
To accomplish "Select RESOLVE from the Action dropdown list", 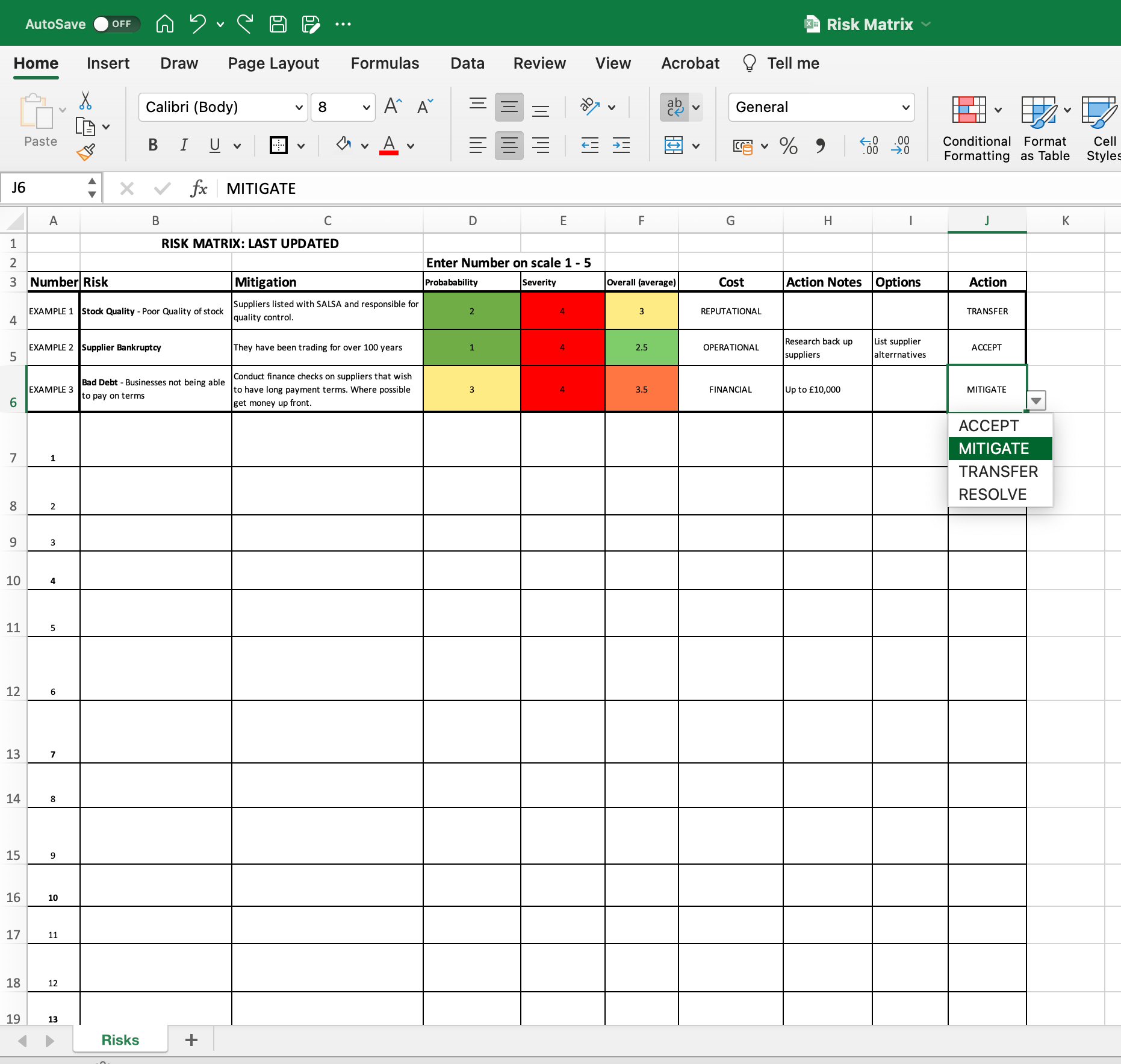I will pos(992,494).
